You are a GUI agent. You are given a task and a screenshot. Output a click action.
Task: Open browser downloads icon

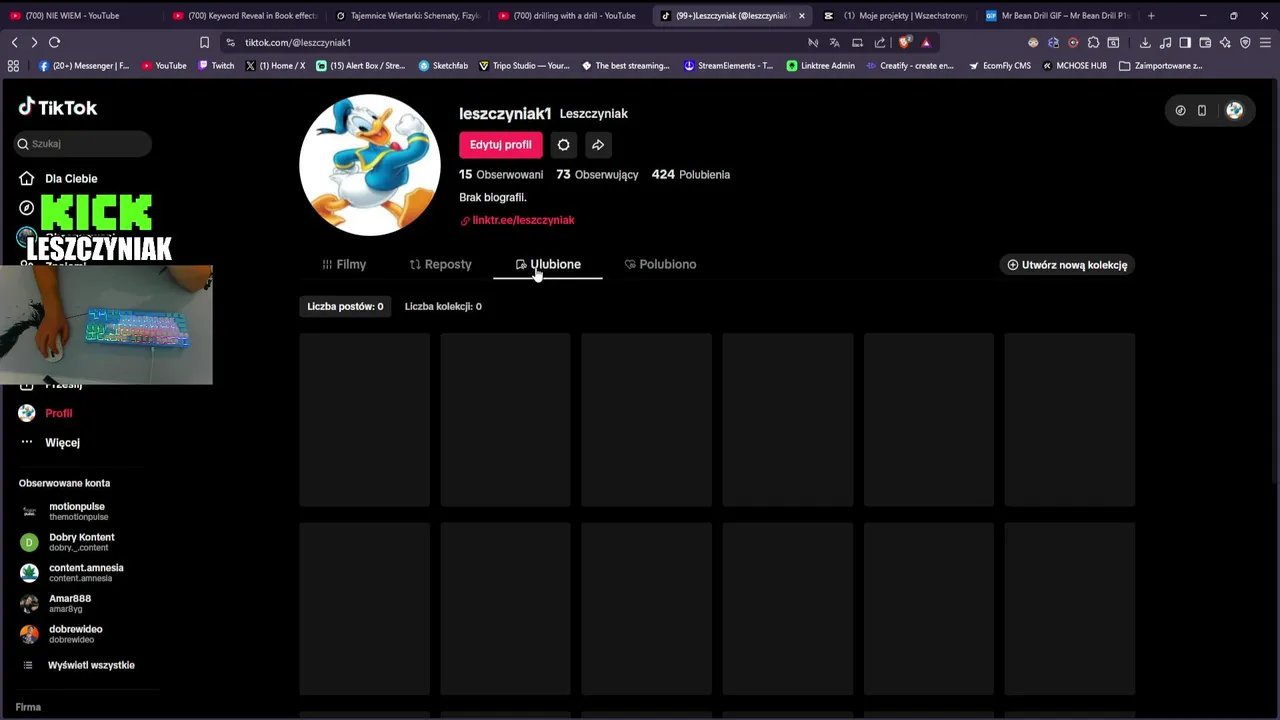(1145, 42)
